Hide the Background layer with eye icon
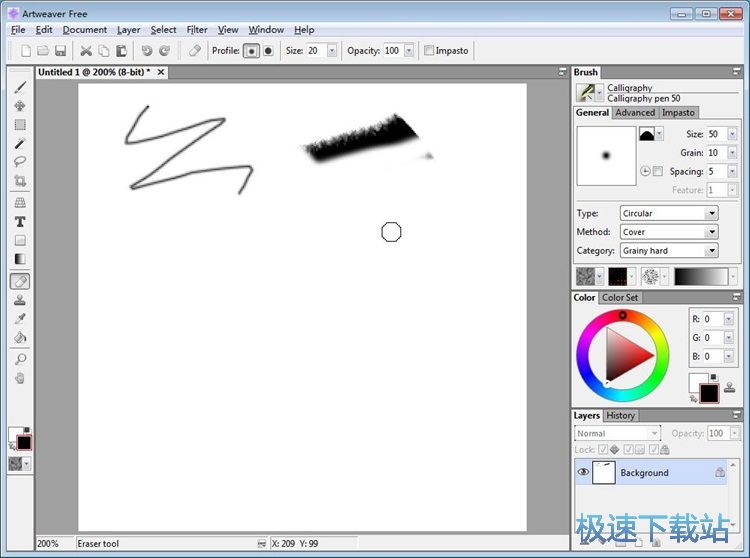Viewport: 750px width, 558px height. click(x=583, y=472)
